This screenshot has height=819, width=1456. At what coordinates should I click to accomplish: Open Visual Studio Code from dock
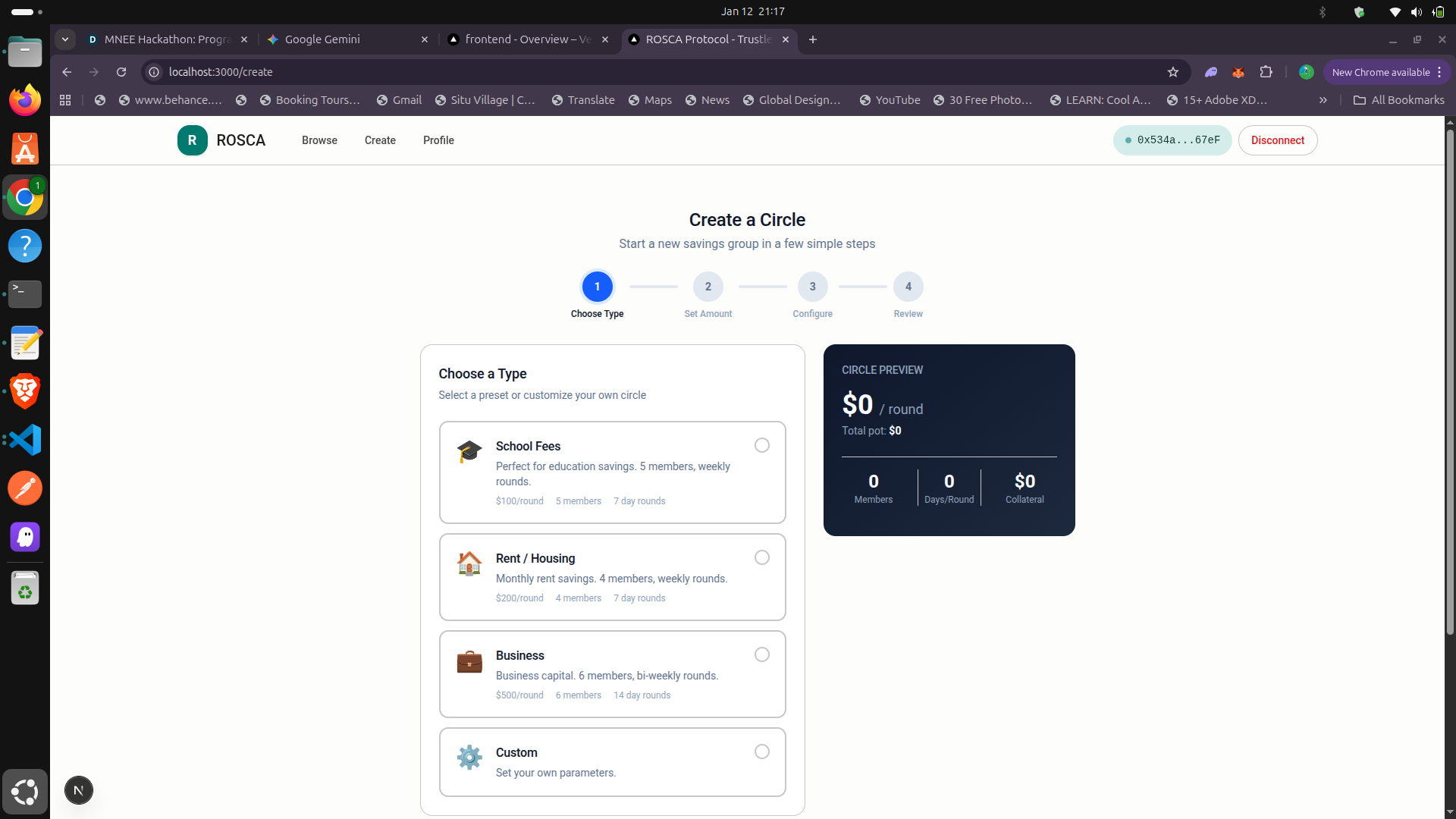point(25,440)
